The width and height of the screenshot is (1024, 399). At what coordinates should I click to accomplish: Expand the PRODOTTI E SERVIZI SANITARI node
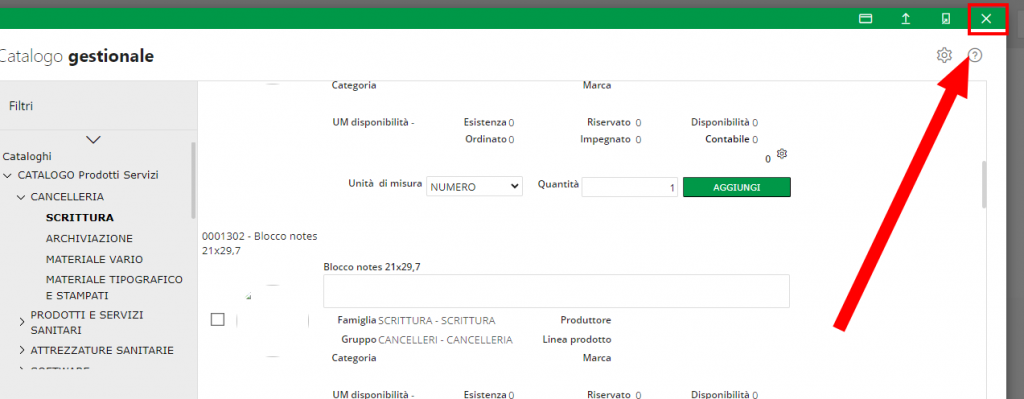point(22,322)
